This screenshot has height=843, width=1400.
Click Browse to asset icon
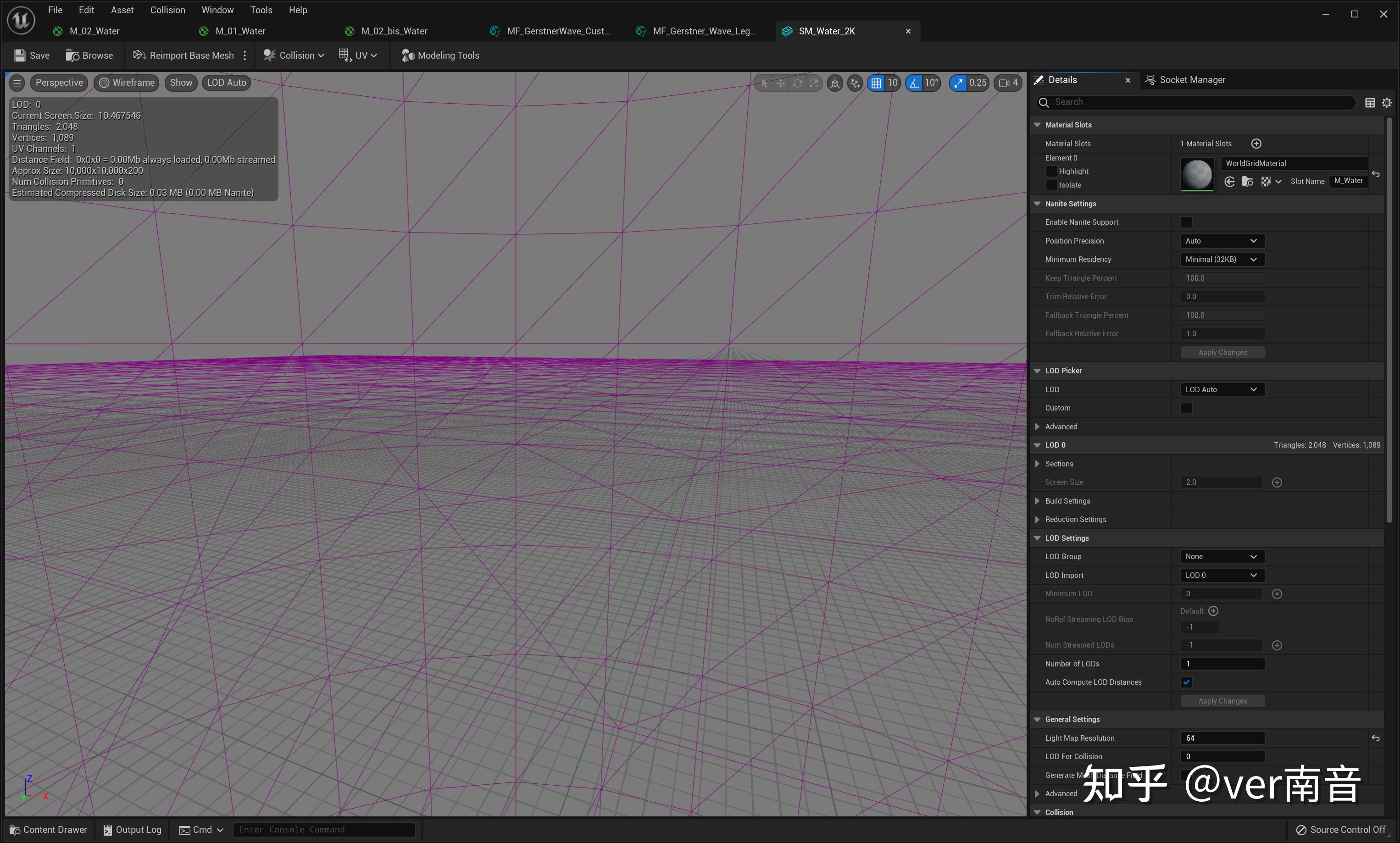pos(72,55)
